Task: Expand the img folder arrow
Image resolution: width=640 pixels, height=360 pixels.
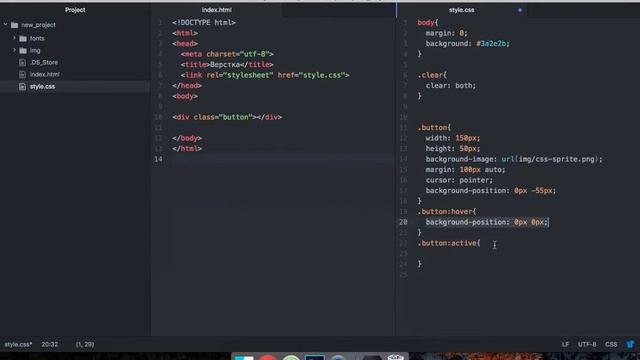Action: tap(14, 50)
